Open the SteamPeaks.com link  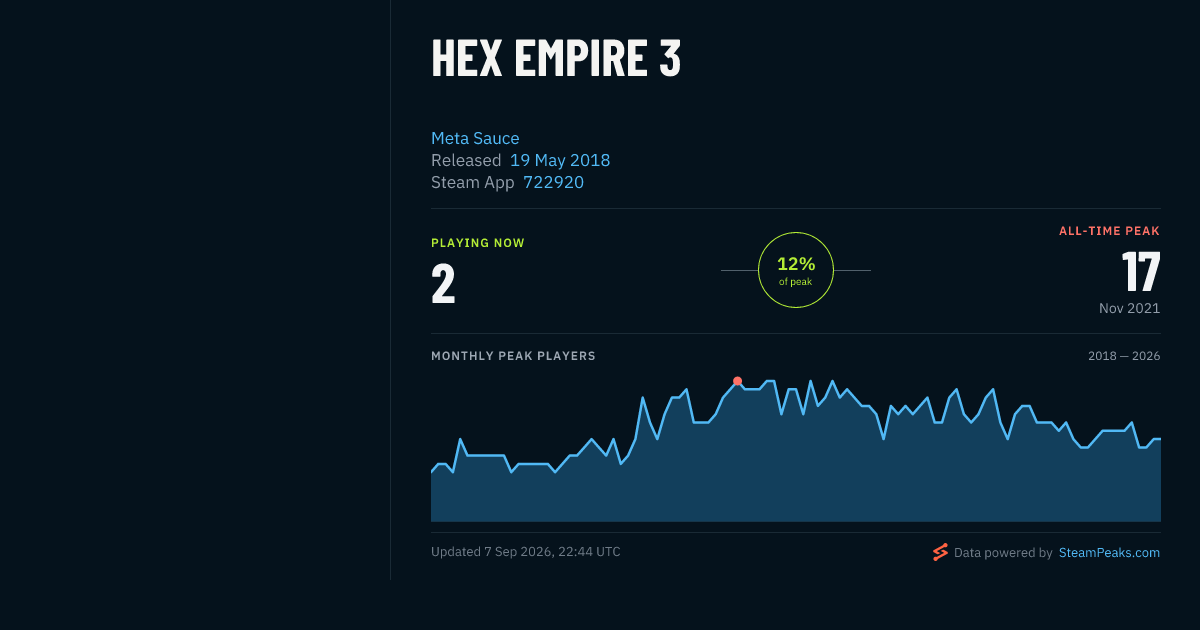tap(1109, 552)
